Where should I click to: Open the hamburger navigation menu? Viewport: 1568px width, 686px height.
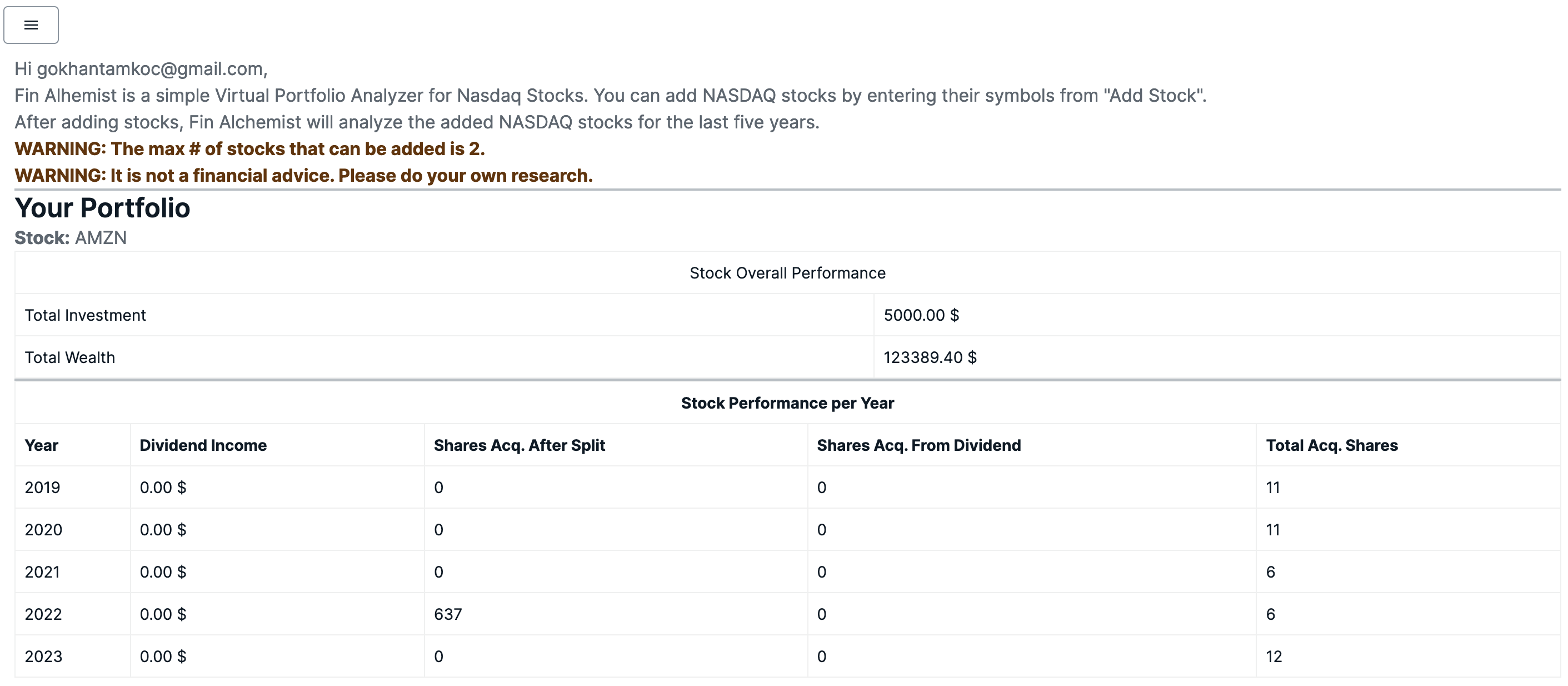click(x=31, y=25)
